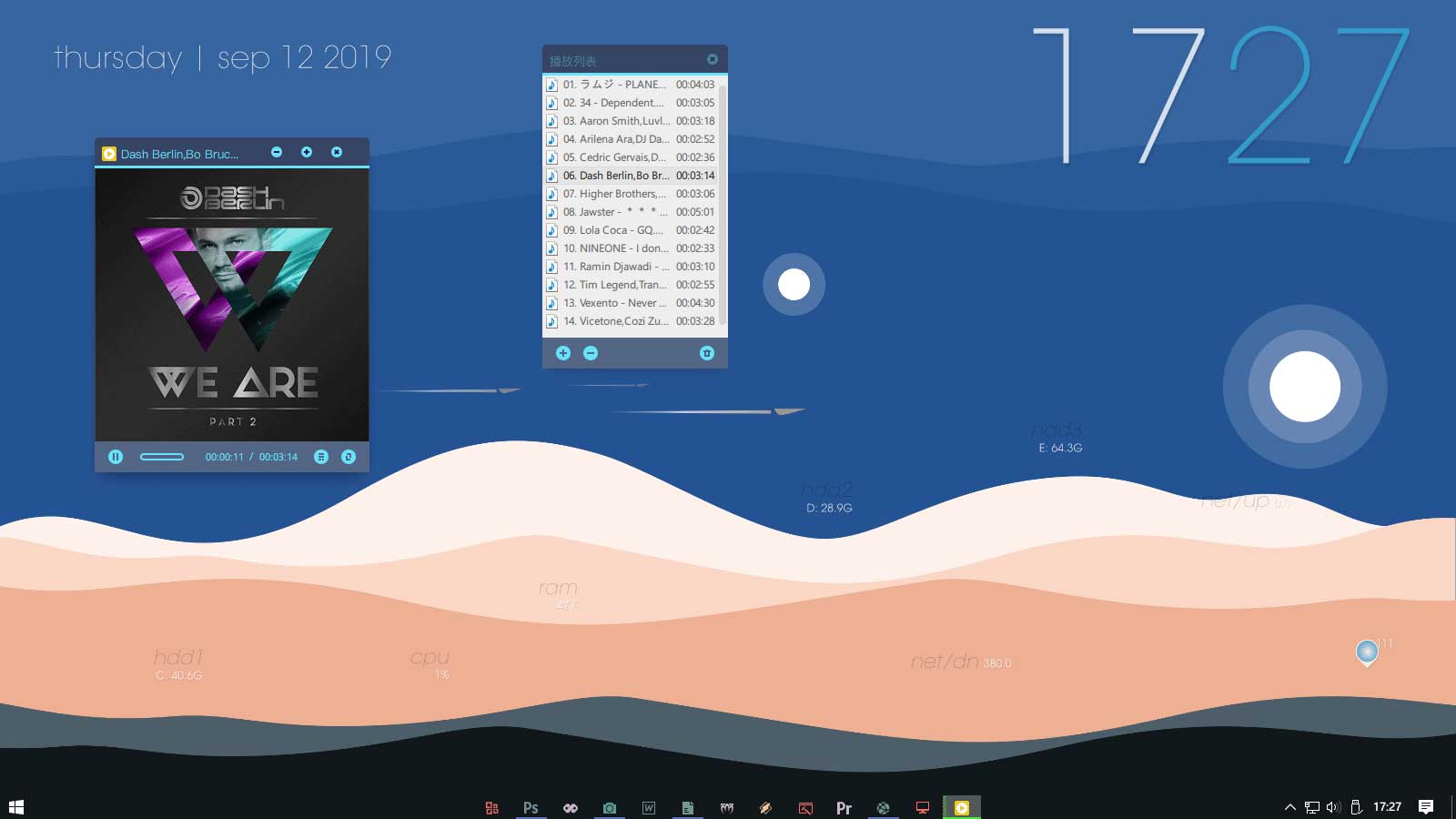Add a song with the playlist plus button

(x=563, y=353)
